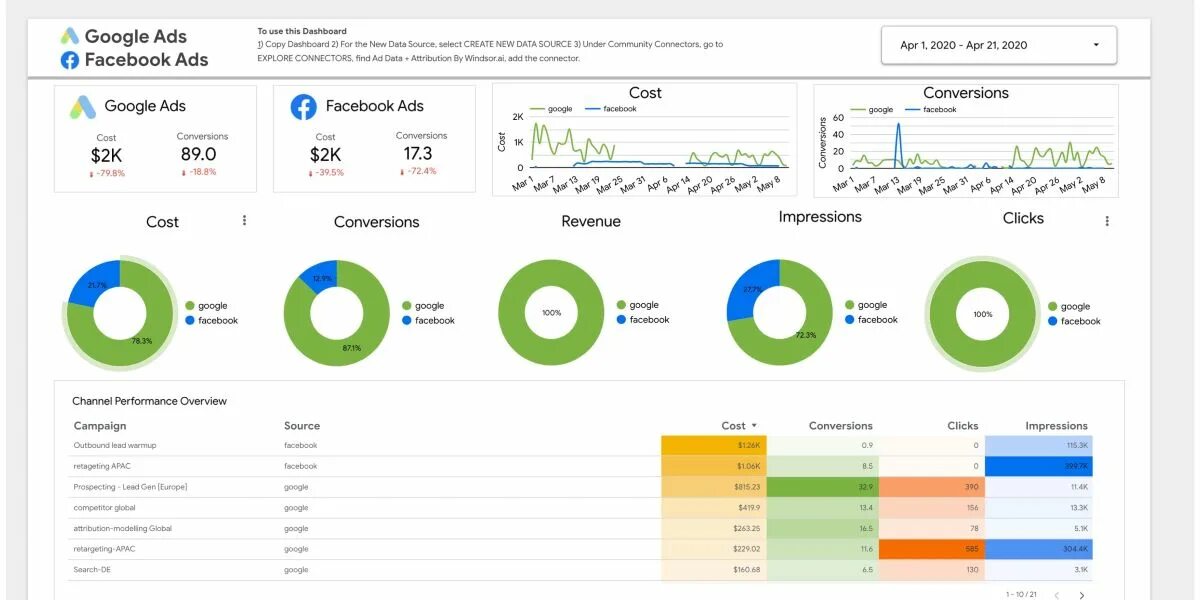This screenshot has width=1200, height=600.
Task: Click the Google Ads icon in the scorecard
Action: pos(83,107)
